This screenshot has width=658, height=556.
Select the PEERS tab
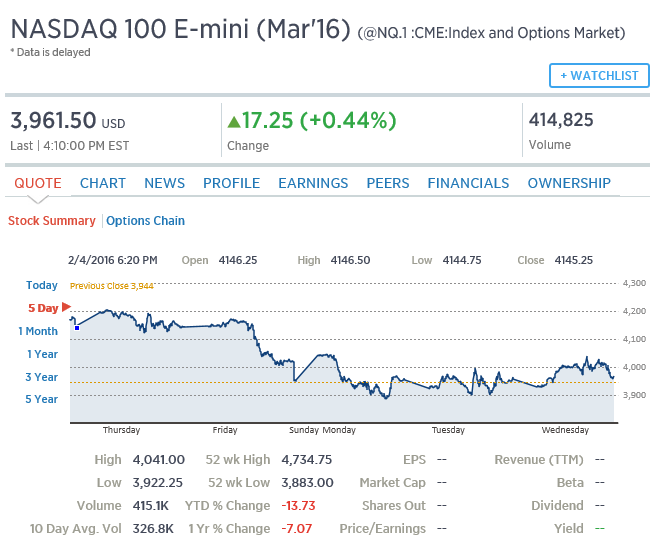click(388, 183)
